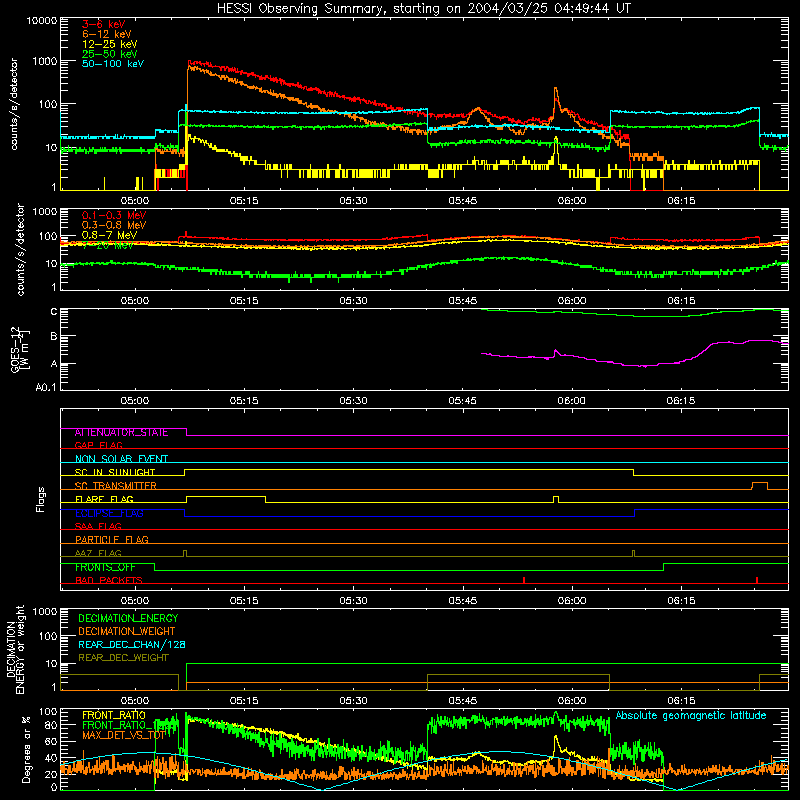Screen dimensions: 800x800
Task: Select the SC_TRANSMITTER flag label
Action: click(x=115, y=486)
